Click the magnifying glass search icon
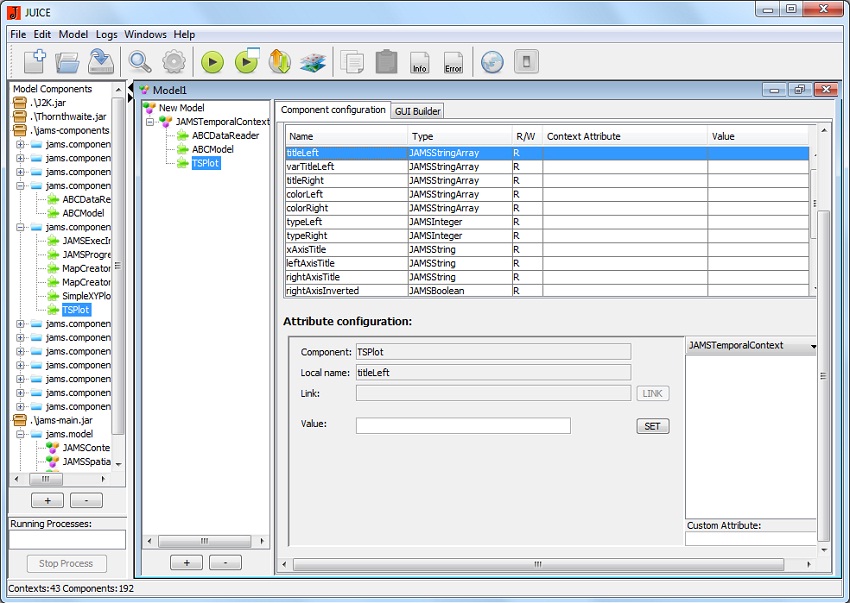The width and height of the screenshot is (850, 603). (140, 62)
